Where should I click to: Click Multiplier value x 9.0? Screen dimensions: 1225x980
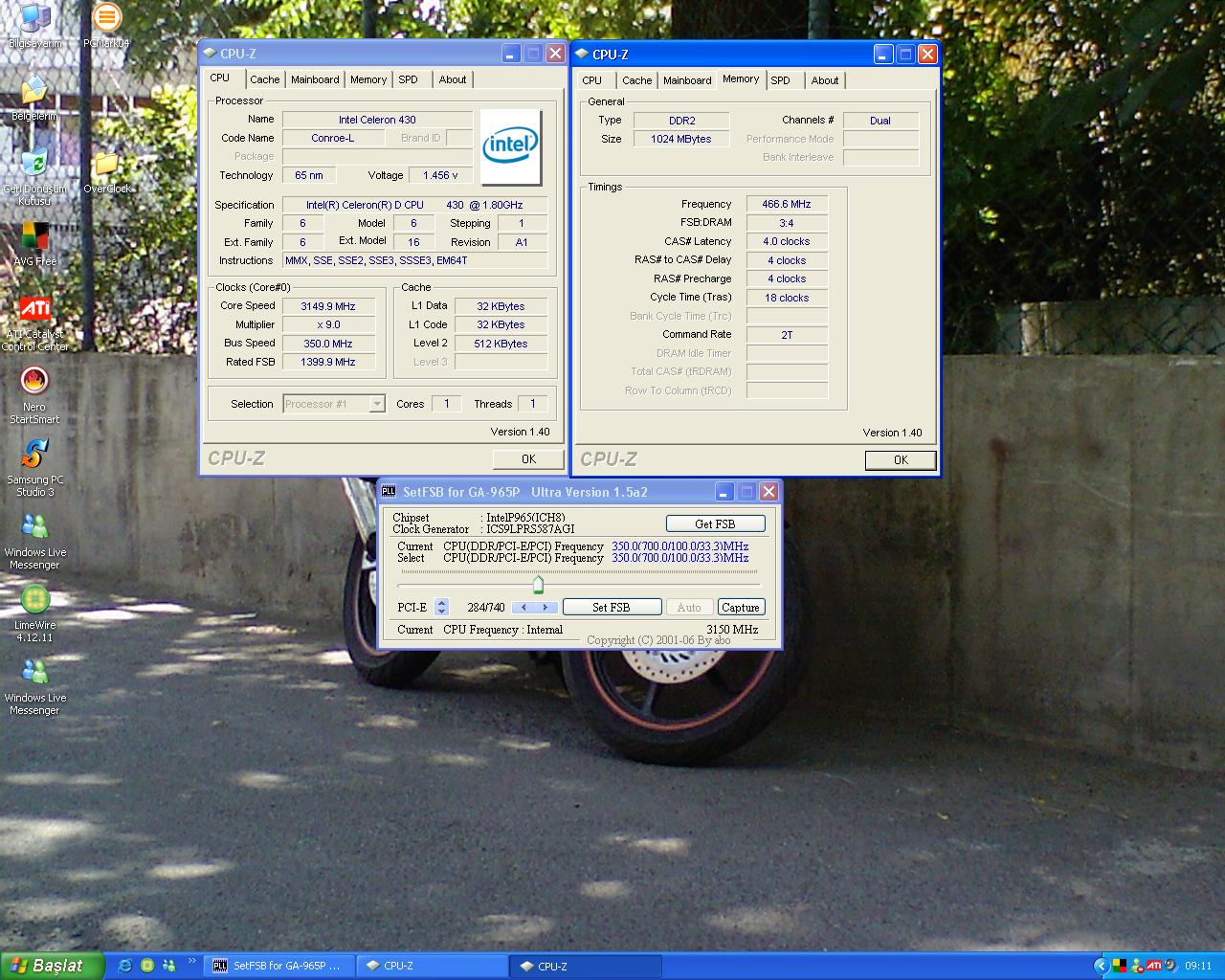328,324
